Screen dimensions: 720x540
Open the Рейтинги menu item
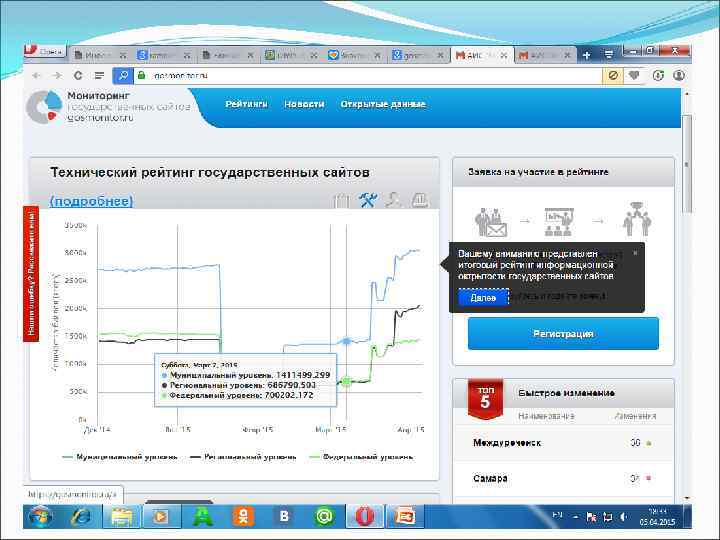(246, 104)
